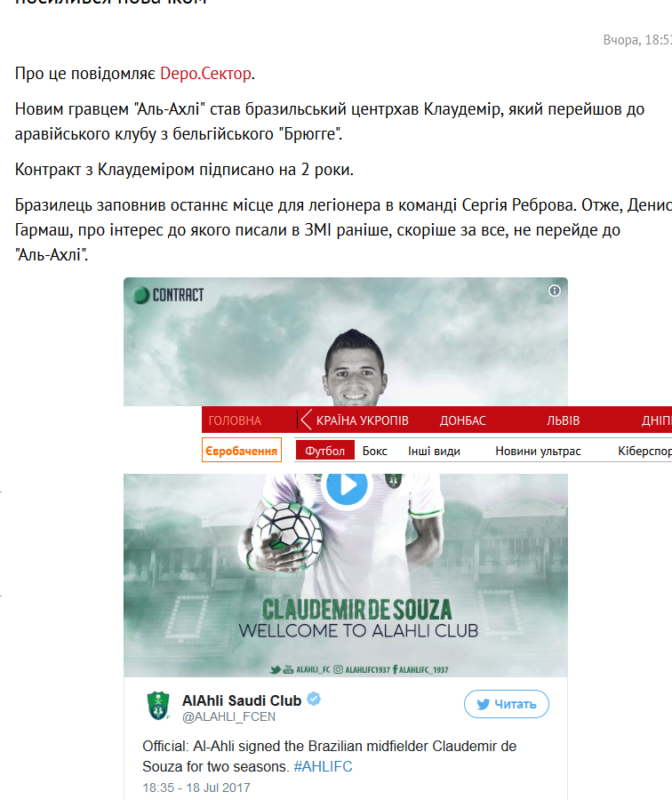Click the tweet timestamp 18:35 - 18 Jul 2017

(196, 788)
